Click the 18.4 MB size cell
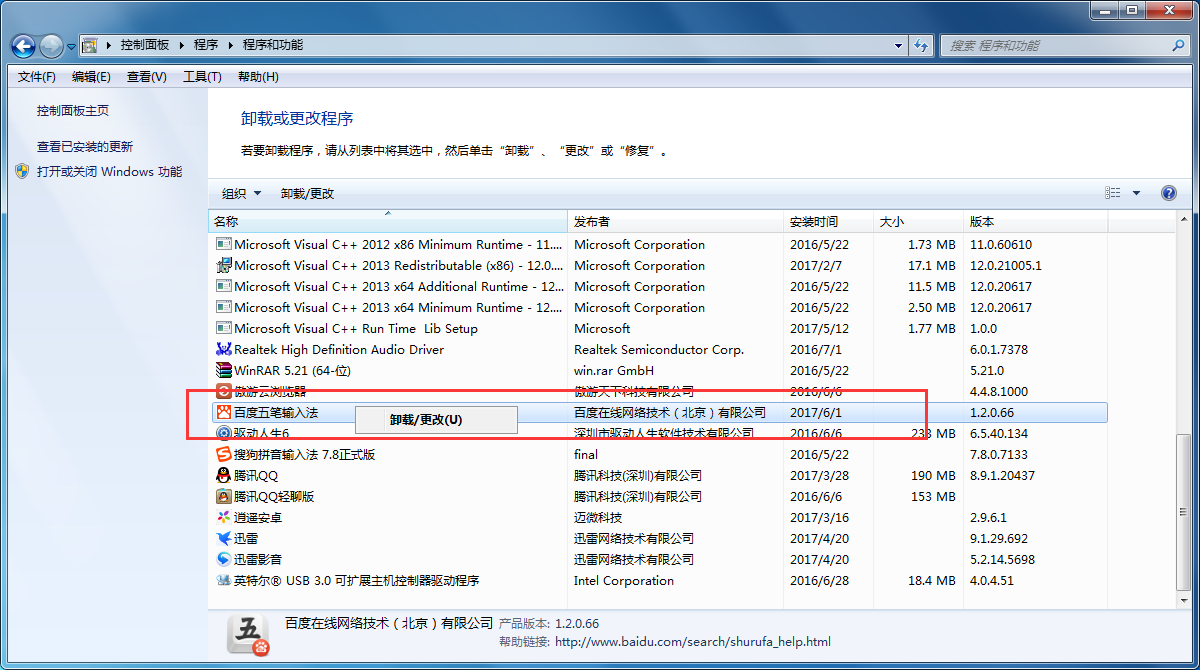The height and width of the screenshot is (670, 1200). click(x=932, y=581)
